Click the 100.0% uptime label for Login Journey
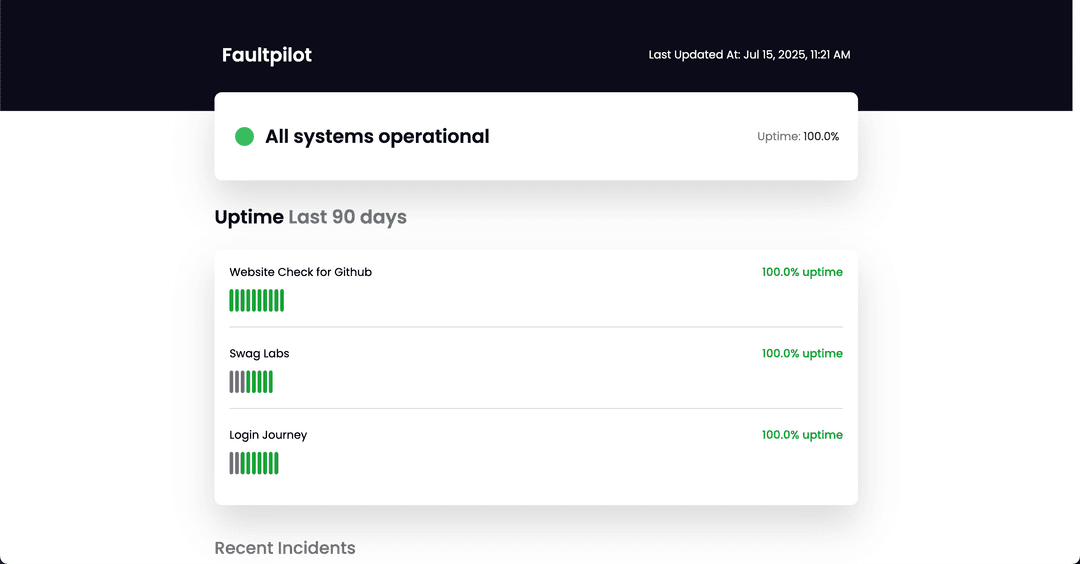1080x564 pixels. pos(802,435)
